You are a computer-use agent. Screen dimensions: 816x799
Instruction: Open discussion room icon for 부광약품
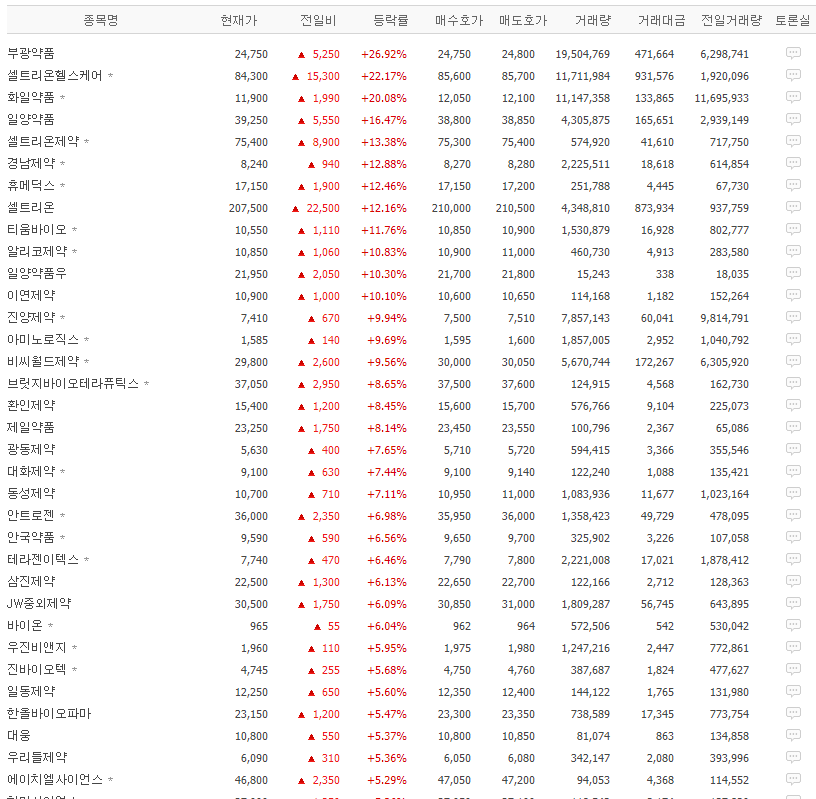[x=793, y=53]
